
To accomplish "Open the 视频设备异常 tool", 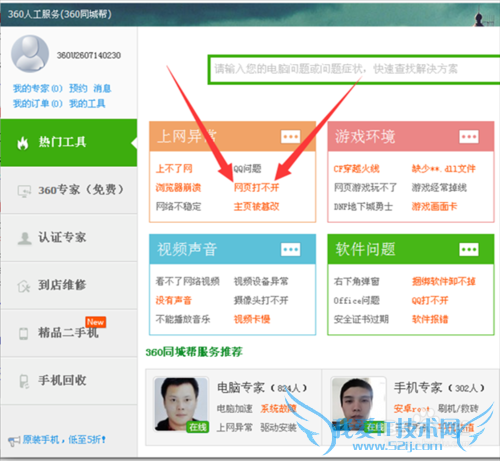I will (261, 281).
